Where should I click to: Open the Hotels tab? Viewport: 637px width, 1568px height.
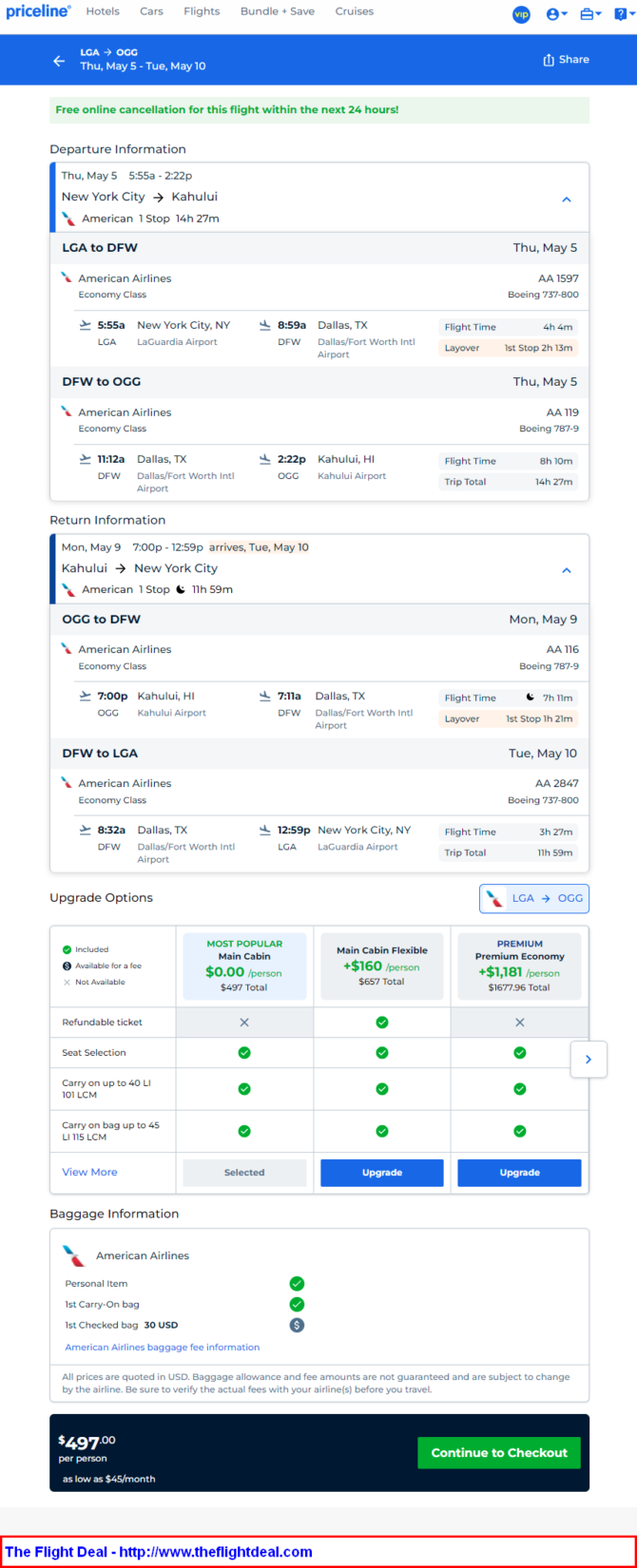pos(103,11)
